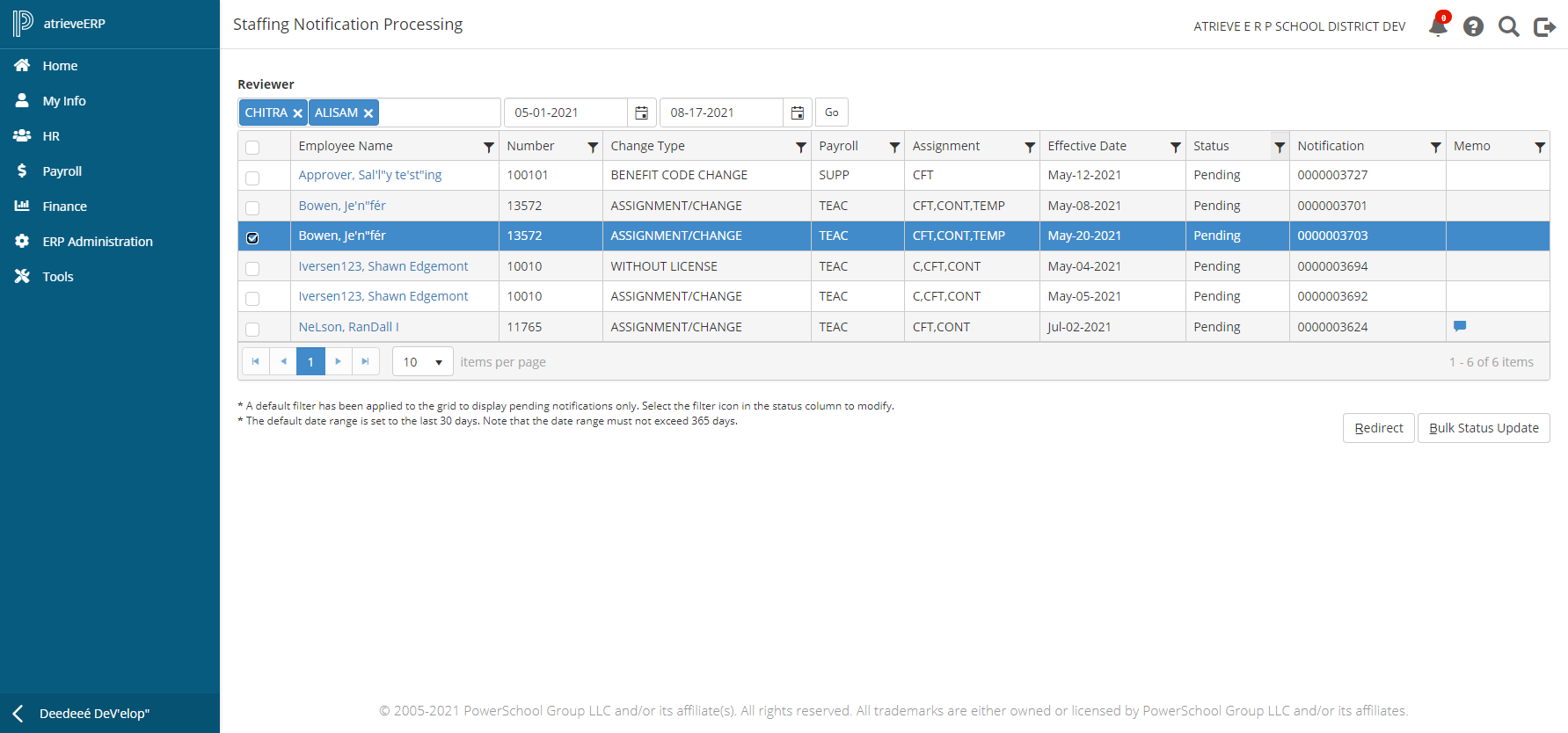The image size is (1568, 733).
Task: Open the notifications bell icon
Action: pos(1438,26)
